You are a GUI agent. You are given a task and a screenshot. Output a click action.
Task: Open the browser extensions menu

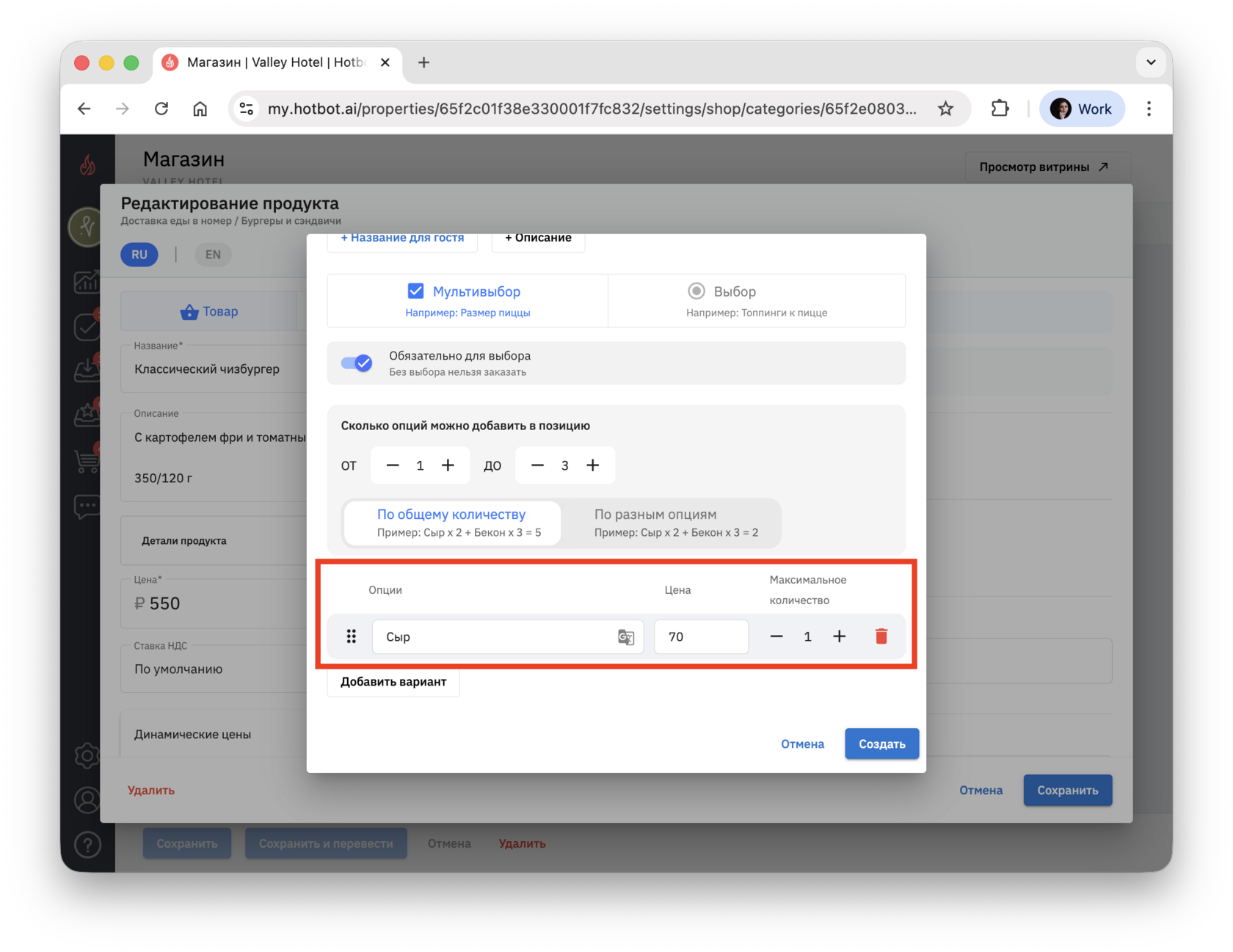1000,109
